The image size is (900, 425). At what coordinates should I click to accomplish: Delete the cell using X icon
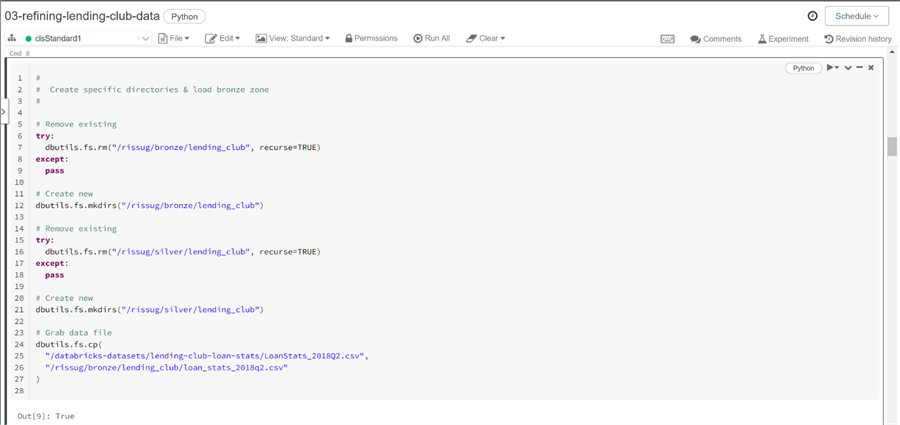(871, 68)
